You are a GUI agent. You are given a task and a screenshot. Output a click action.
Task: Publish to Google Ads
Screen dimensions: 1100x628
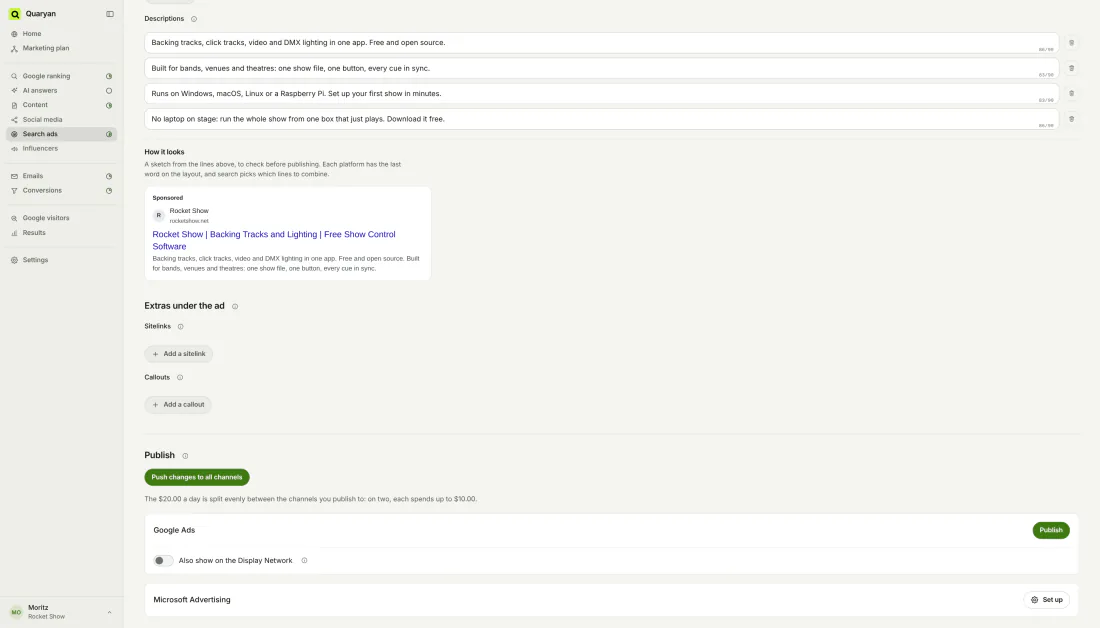(x=1050, y=530)
